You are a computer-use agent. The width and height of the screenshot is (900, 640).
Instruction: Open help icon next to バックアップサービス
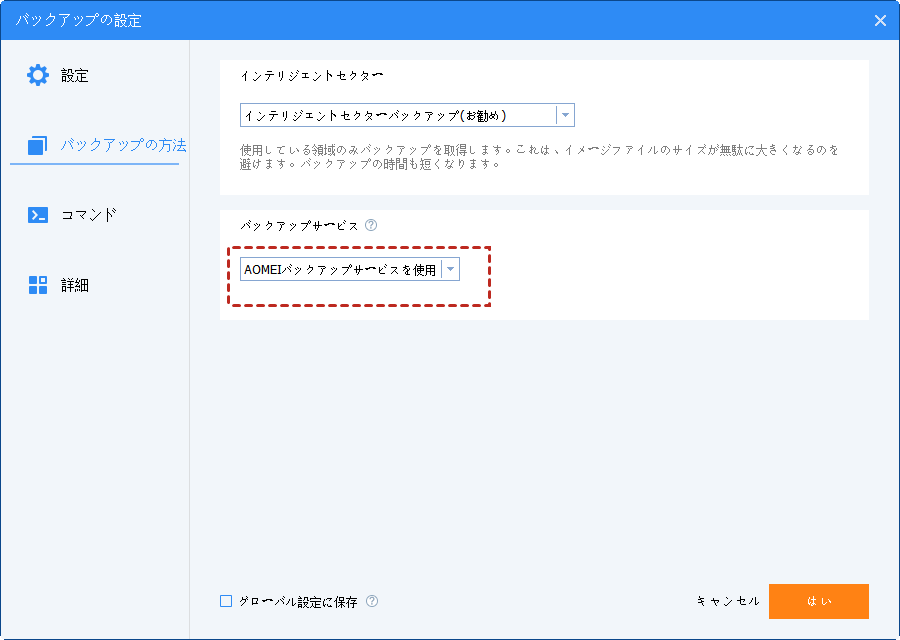[371, 226]
